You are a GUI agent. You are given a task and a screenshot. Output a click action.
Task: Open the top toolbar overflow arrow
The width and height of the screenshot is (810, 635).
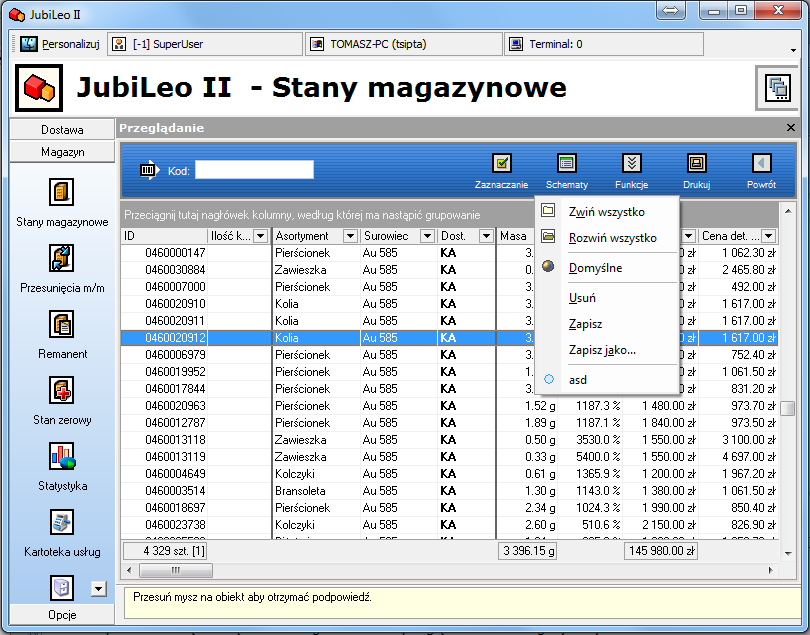pos(793,50)
